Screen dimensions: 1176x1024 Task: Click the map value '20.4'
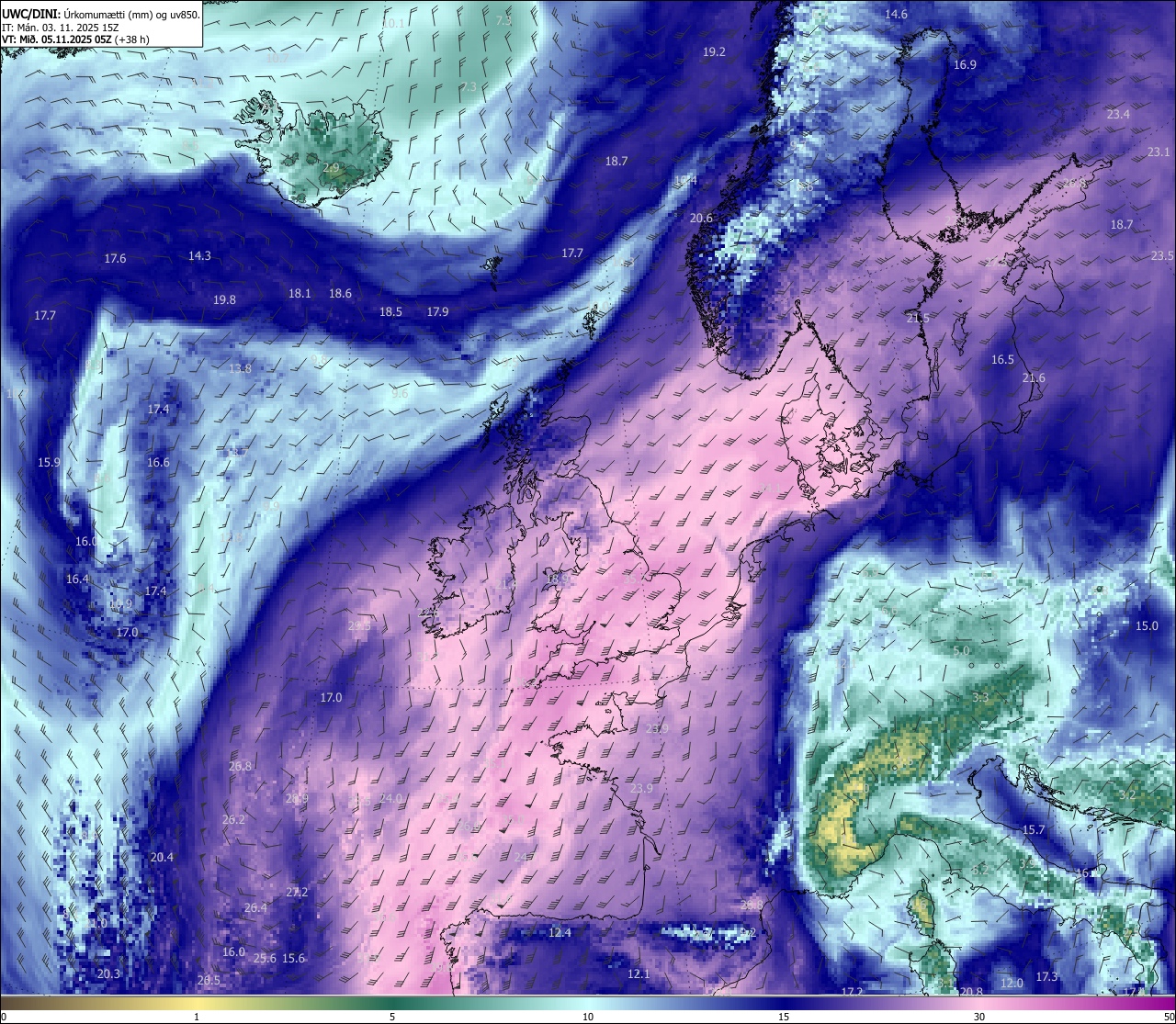click(162, 858)
